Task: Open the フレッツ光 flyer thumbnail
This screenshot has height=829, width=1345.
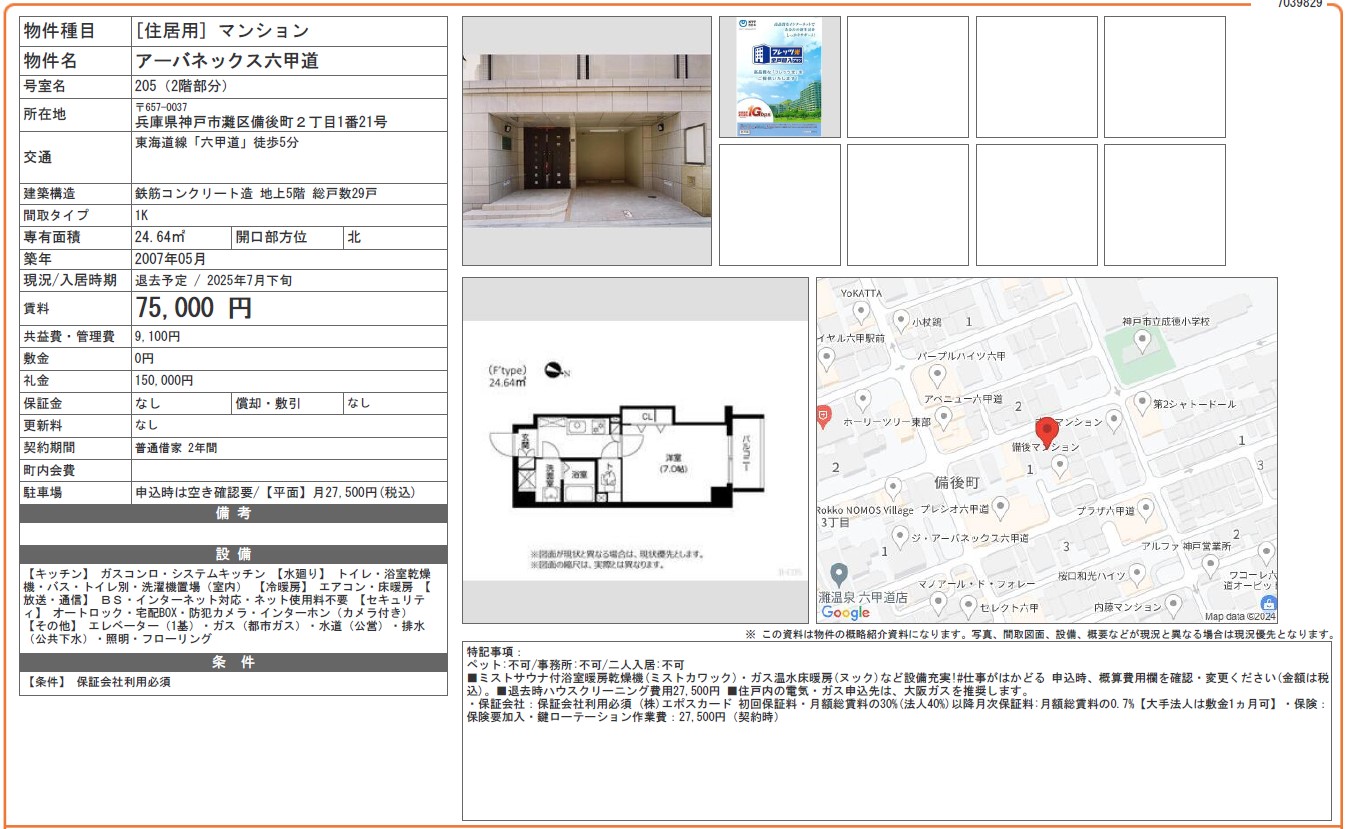Action: tap(779, 77)
